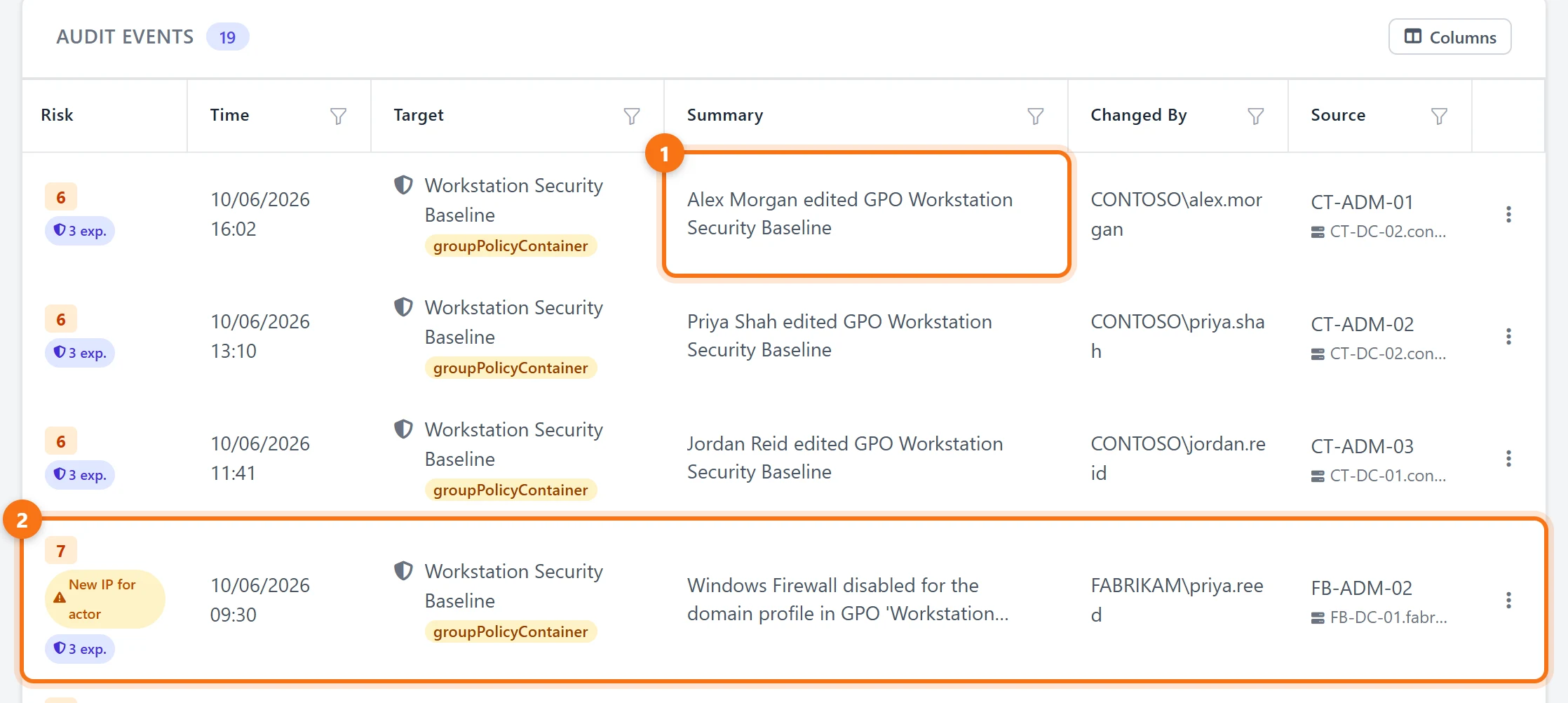1568x703 pixels.
Task: Click CONTOSO\alex.morgan in Changed By
Action: pos(1176,215)
